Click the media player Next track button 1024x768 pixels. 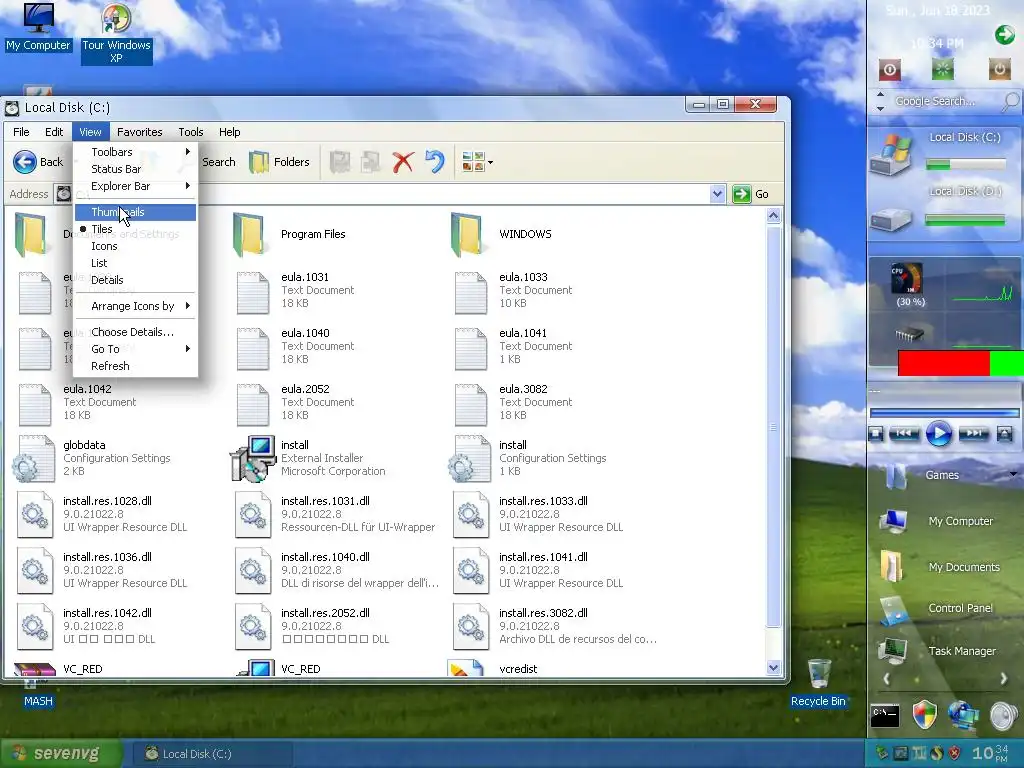[x=974, y=434]
